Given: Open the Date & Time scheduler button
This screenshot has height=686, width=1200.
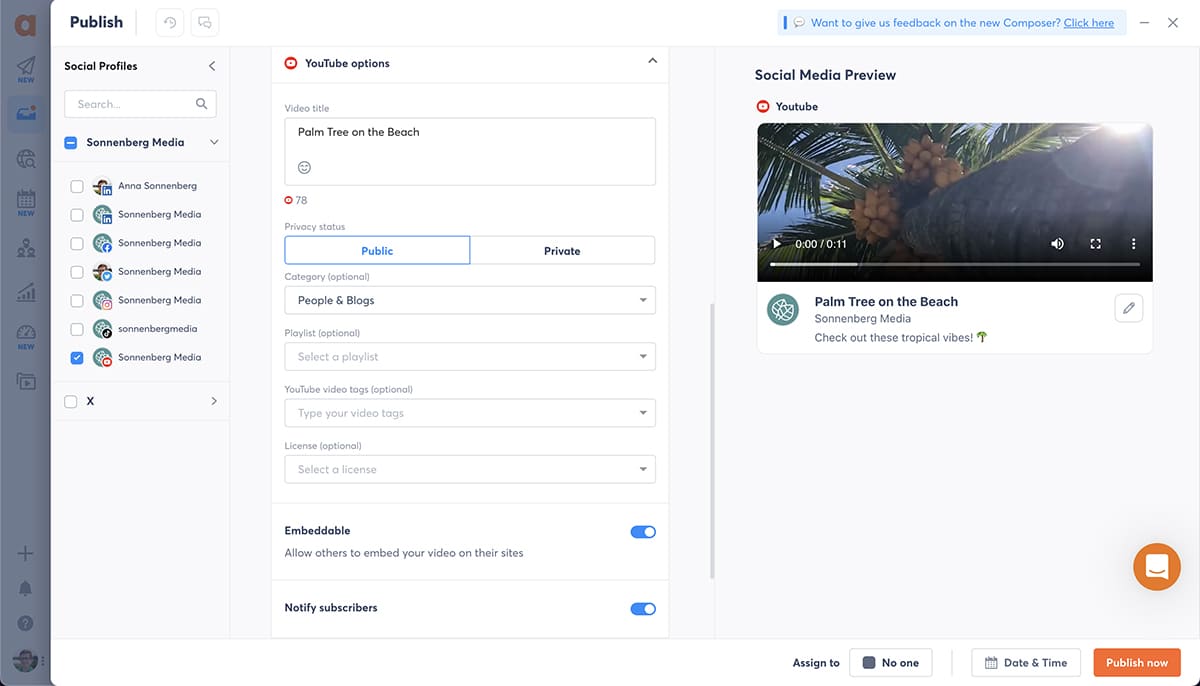Looking at the screenshot, I should tap(1025, 662).
